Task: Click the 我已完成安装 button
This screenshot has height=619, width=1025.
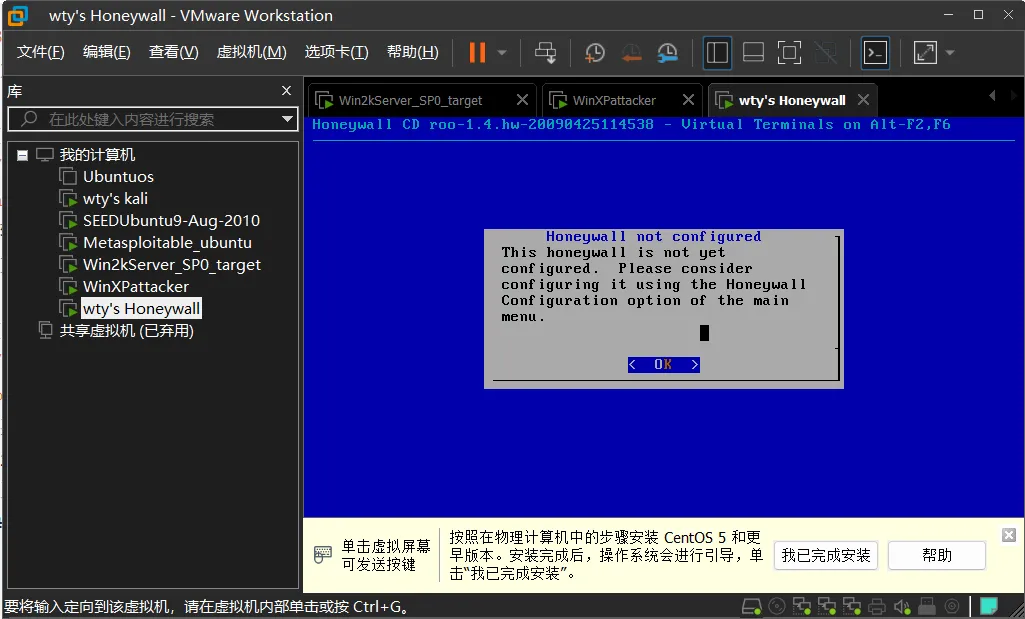Action: (x=826, y=556)
